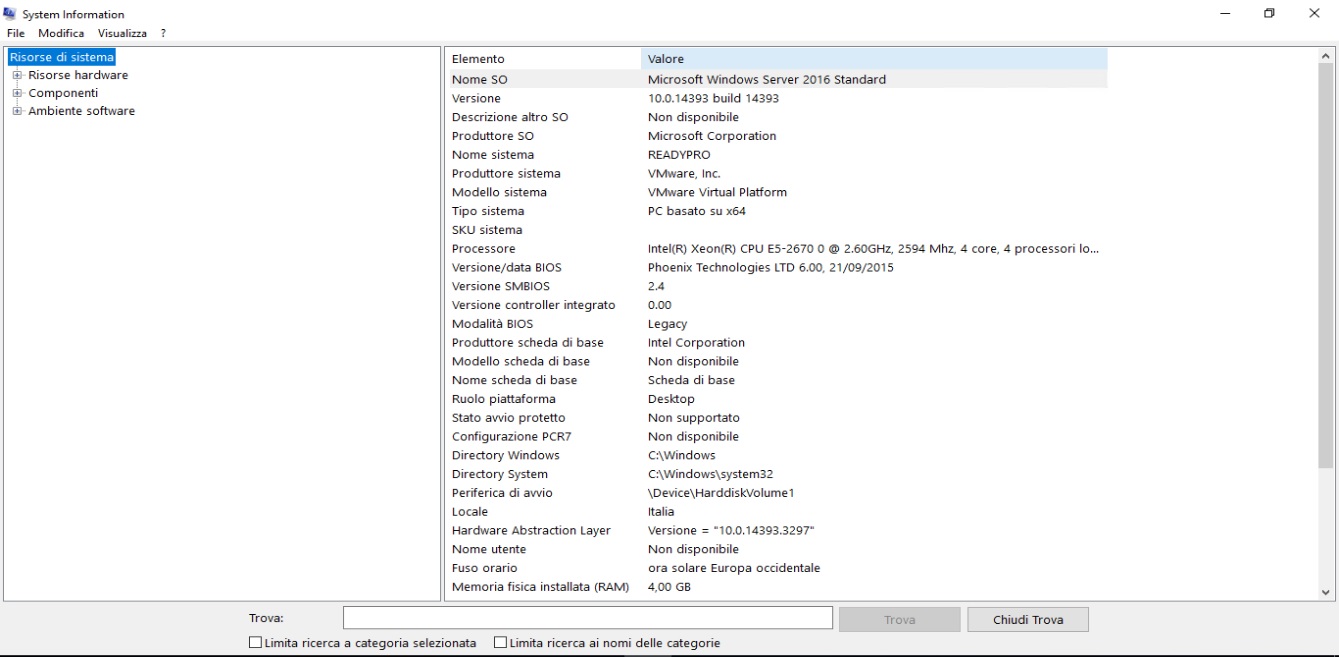Select the Fuso orario row
Image resolution: width=1339 pixels, height=657 pixels.
point(776,568)
